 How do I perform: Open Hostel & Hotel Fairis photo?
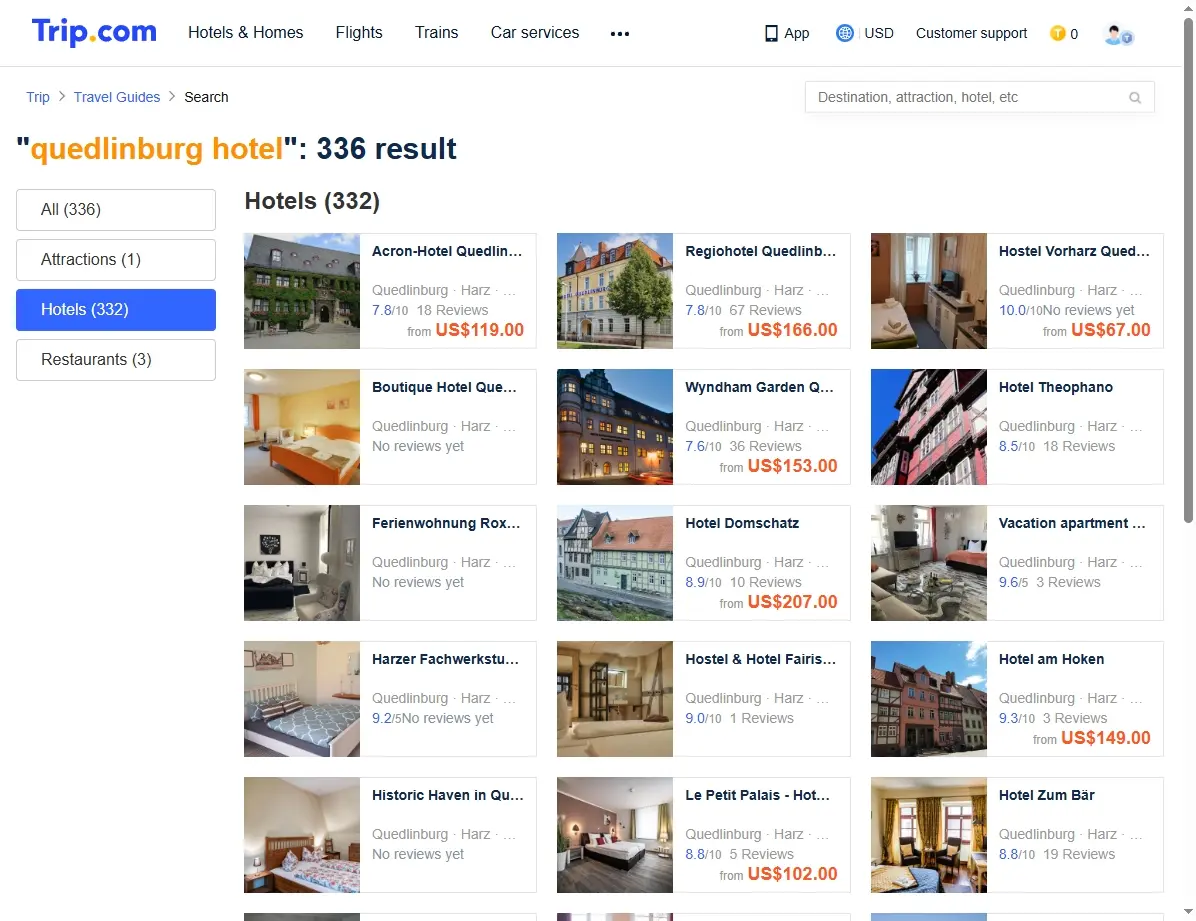pos(615,699)
